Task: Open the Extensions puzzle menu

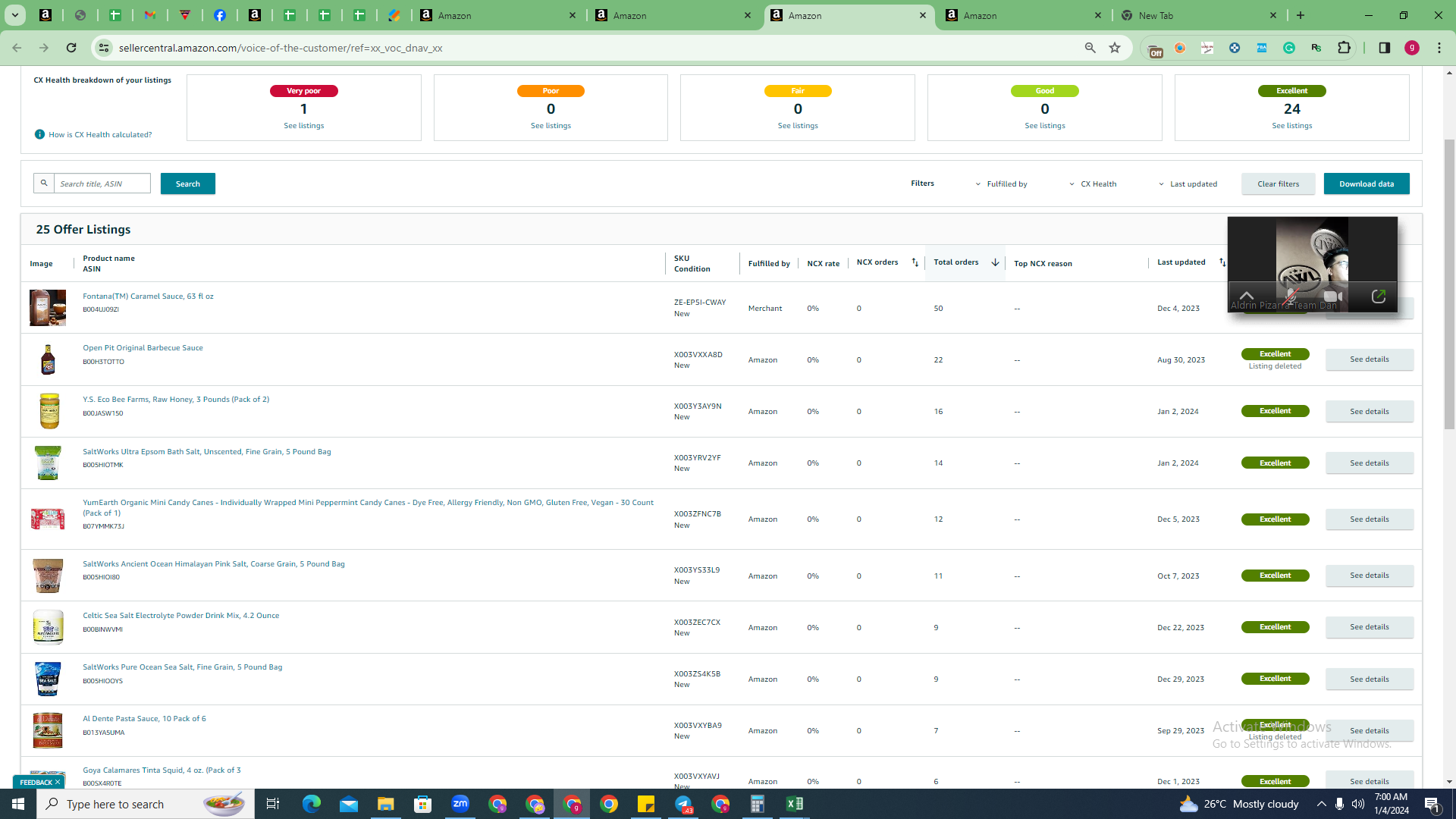Action: (x=1344, y=48)
